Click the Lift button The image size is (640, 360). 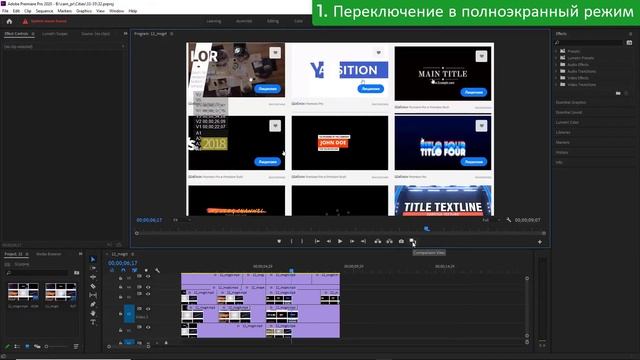coord(378,242)
